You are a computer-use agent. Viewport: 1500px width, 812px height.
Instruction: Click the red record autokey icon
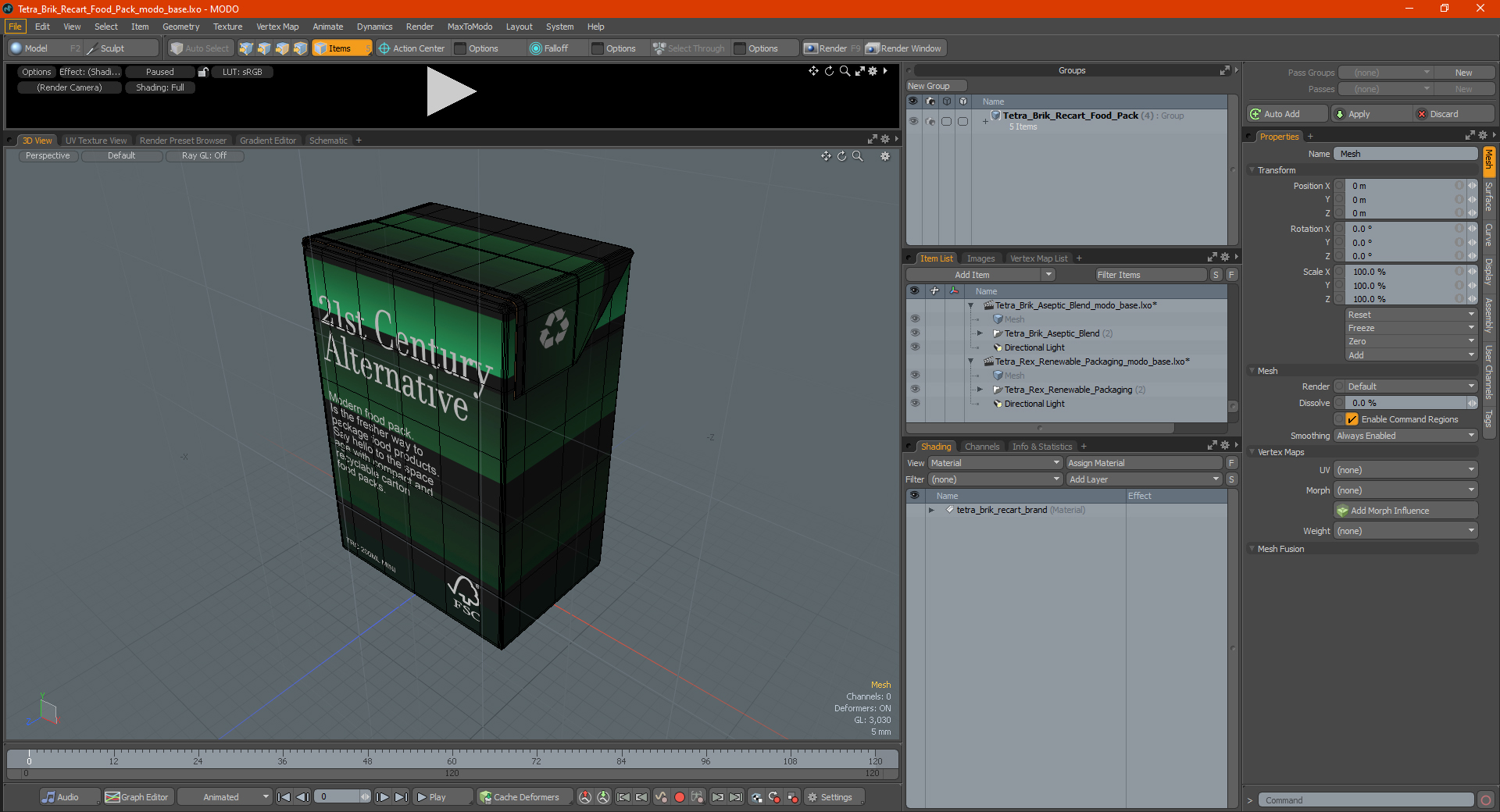click(x=680, y=797)
